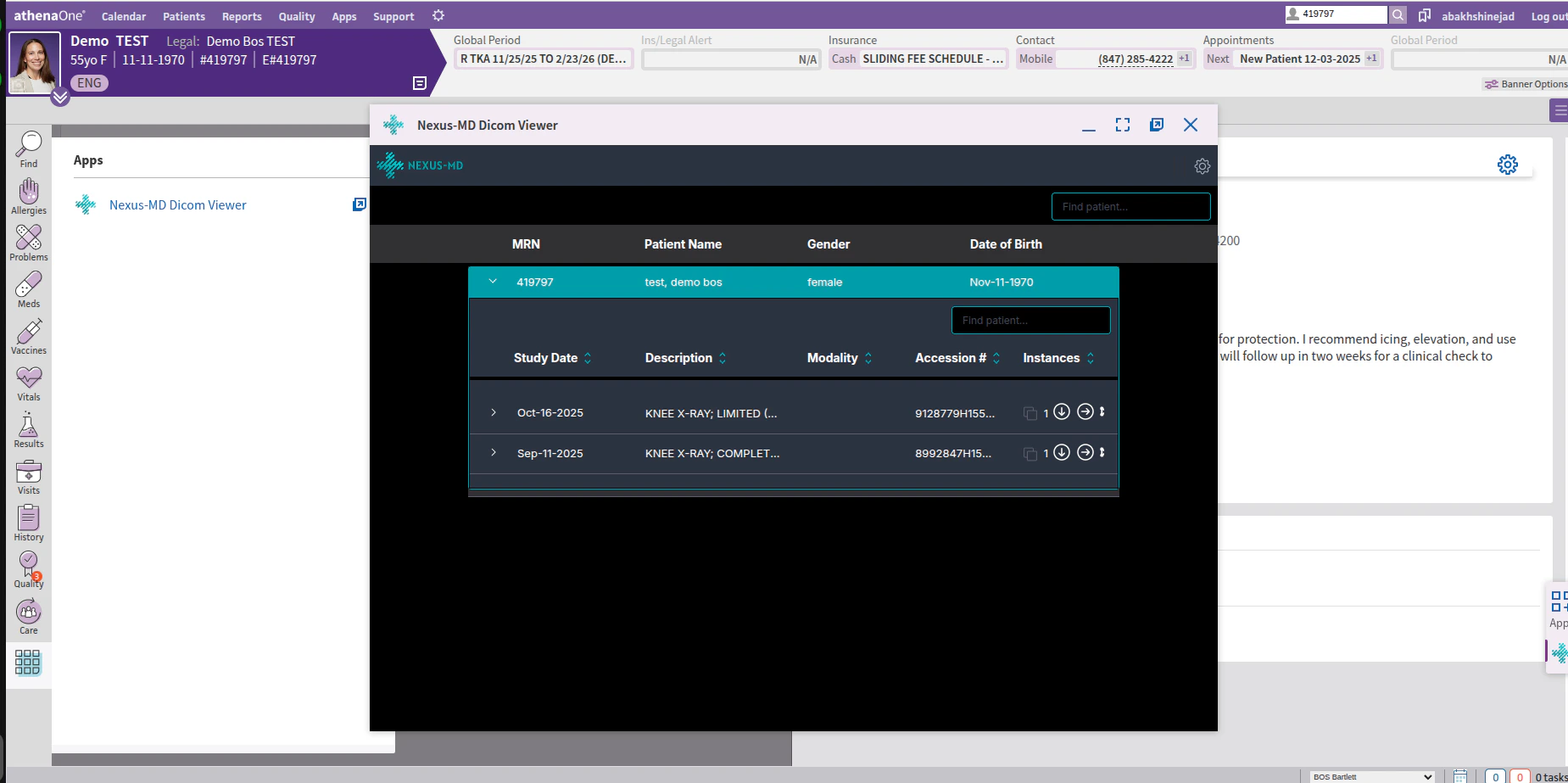This screenshot has width=1568, height=783.
Task: Focus the study-level Find patient filter field
Action: click(x=1030, y=320)
